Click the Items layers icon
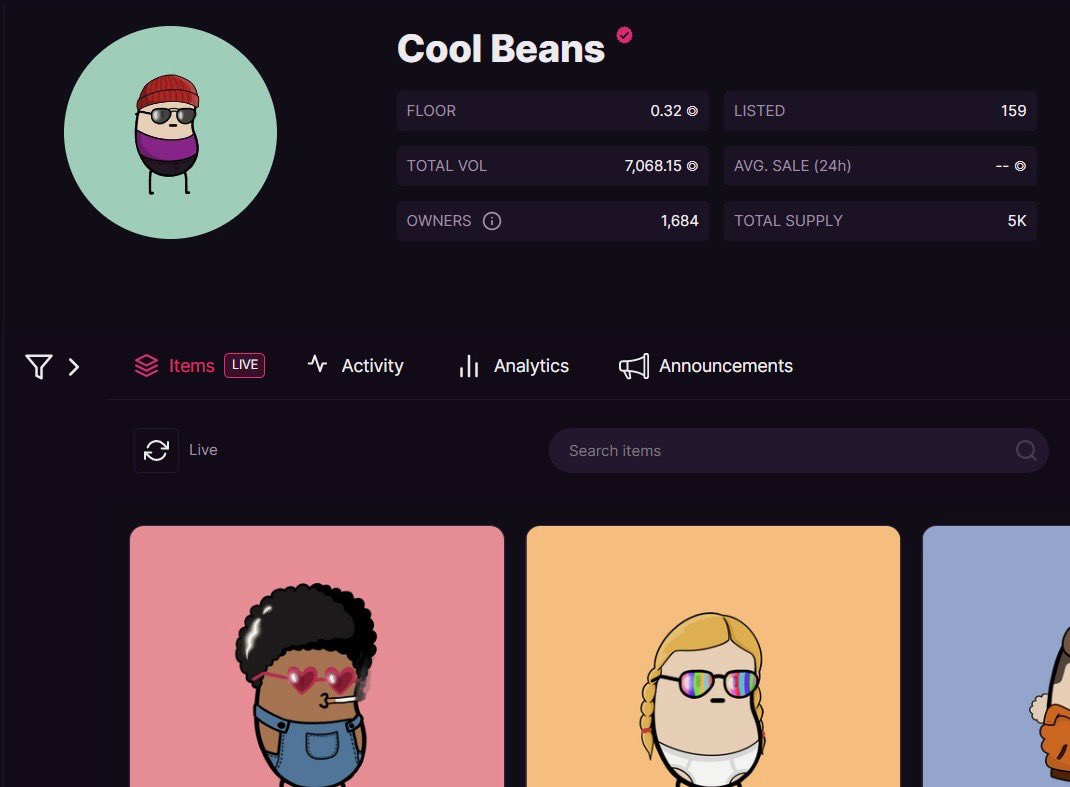This screenshot has height=787, width=1070. click(146, 366)
